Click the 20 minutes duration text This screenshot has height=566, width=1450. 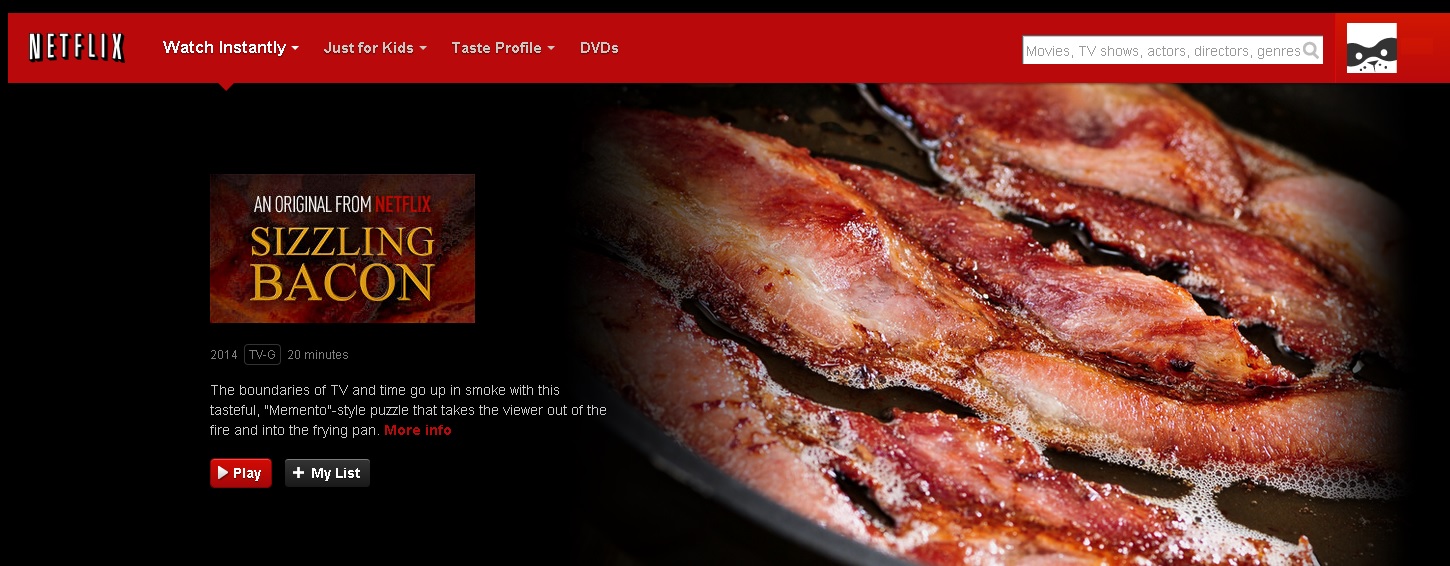click(x=318, y=355)
